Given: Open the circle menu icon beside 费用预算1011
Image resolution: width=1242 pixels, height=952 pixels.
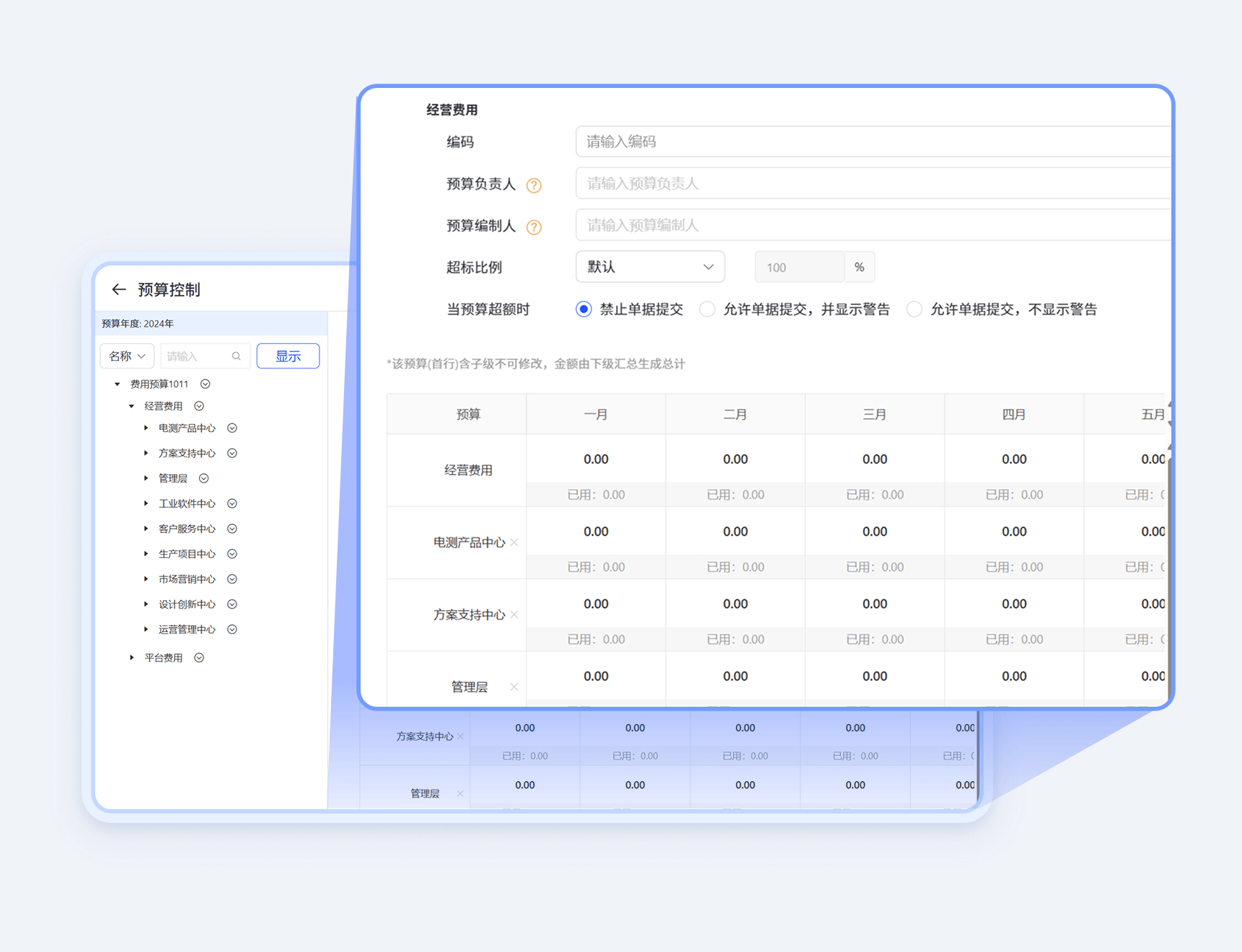Looking at the screenshot, I should tap(206, 384).
